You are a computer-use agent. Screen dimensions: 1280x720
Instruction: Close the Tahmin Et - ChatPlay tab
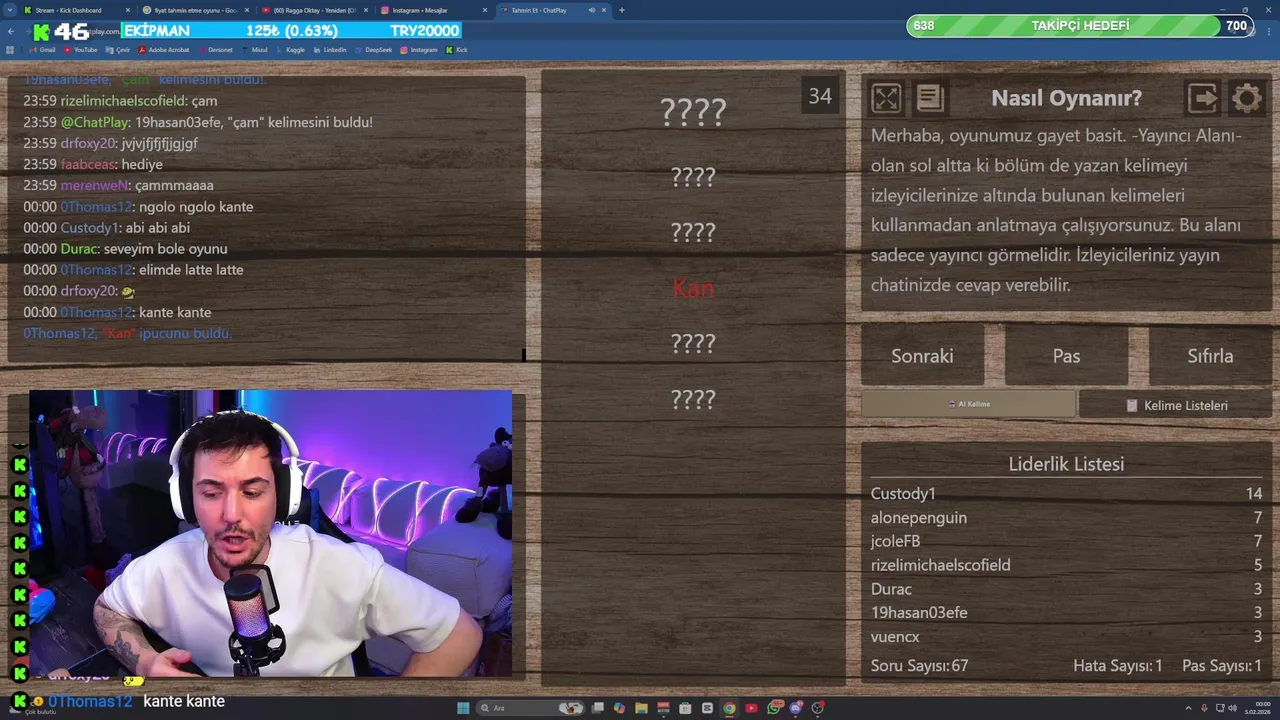pyautogui.click(x=605, y=10)
